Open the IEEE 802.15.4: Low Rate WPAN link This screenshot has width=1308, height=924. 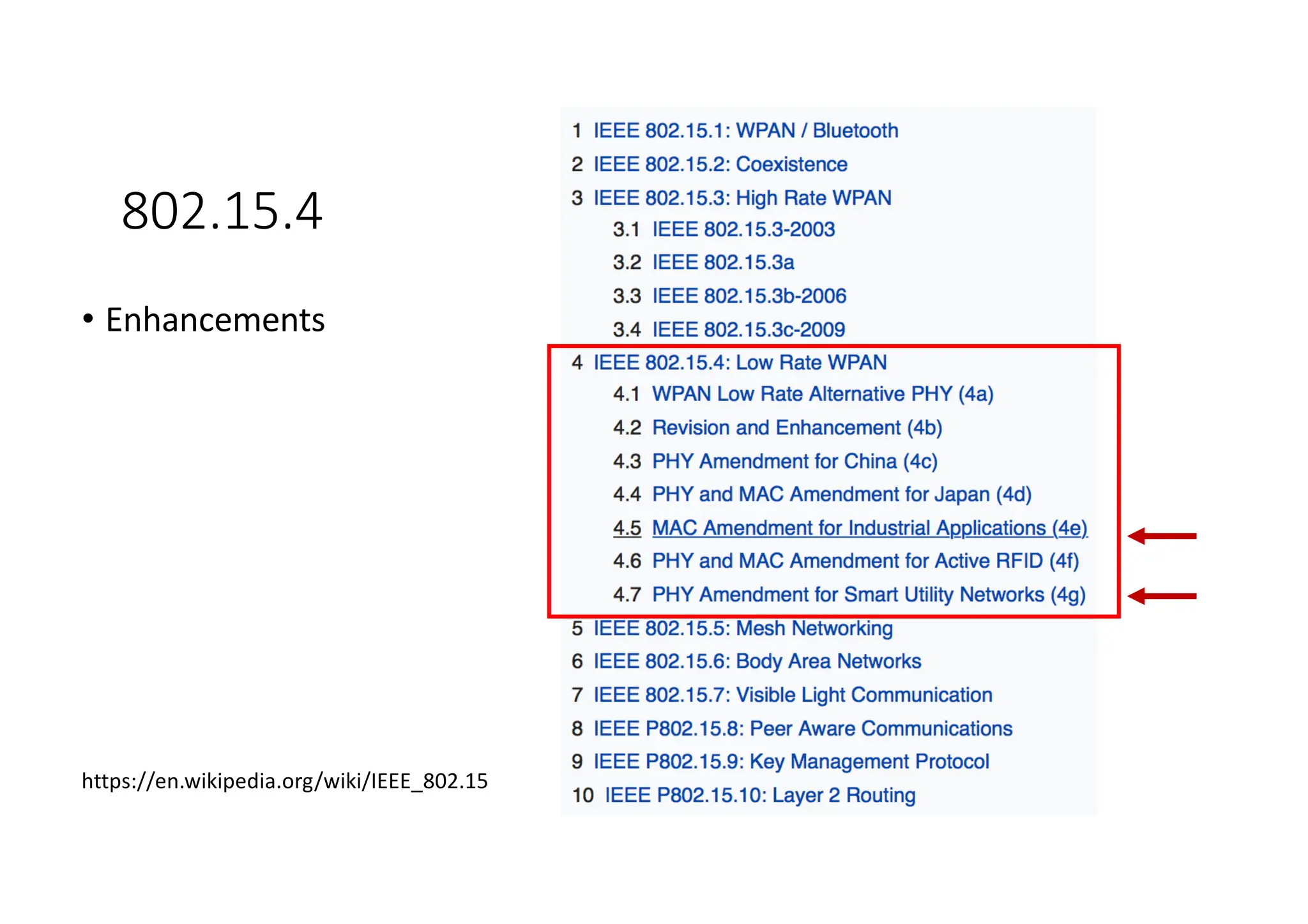coord(740,363)
